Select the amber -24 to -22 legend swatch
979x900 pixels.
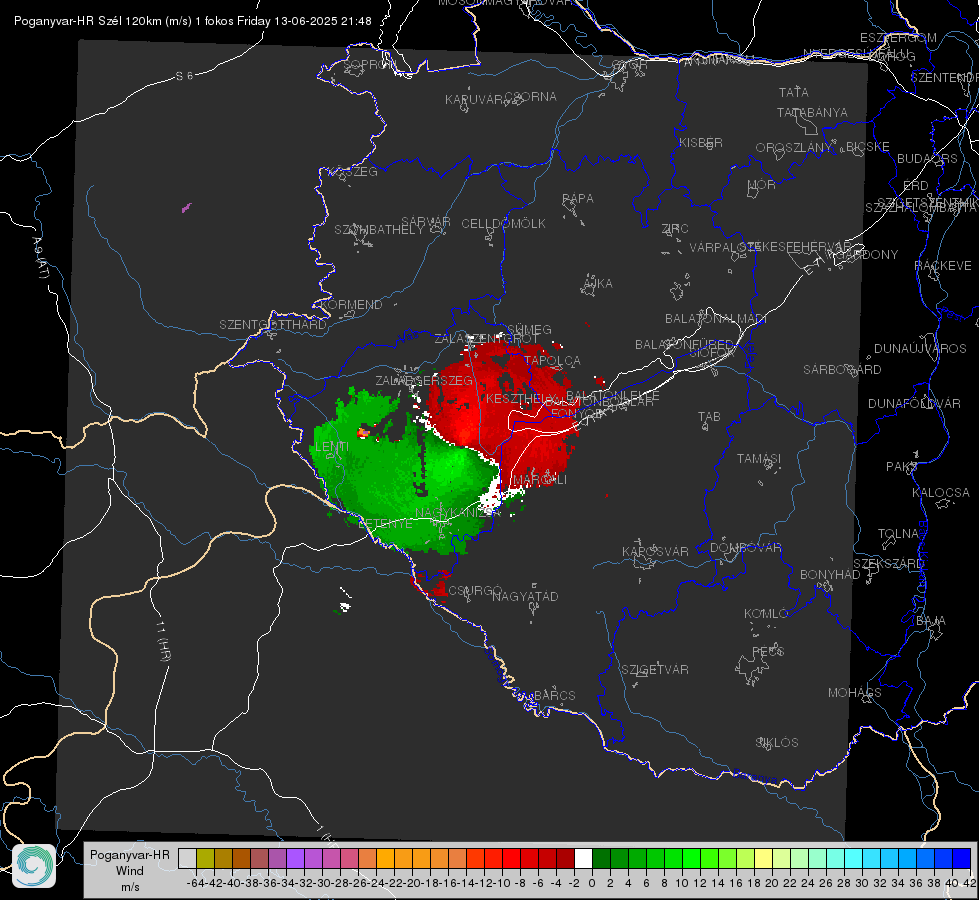pyautogui.click(x=385, y=858)
